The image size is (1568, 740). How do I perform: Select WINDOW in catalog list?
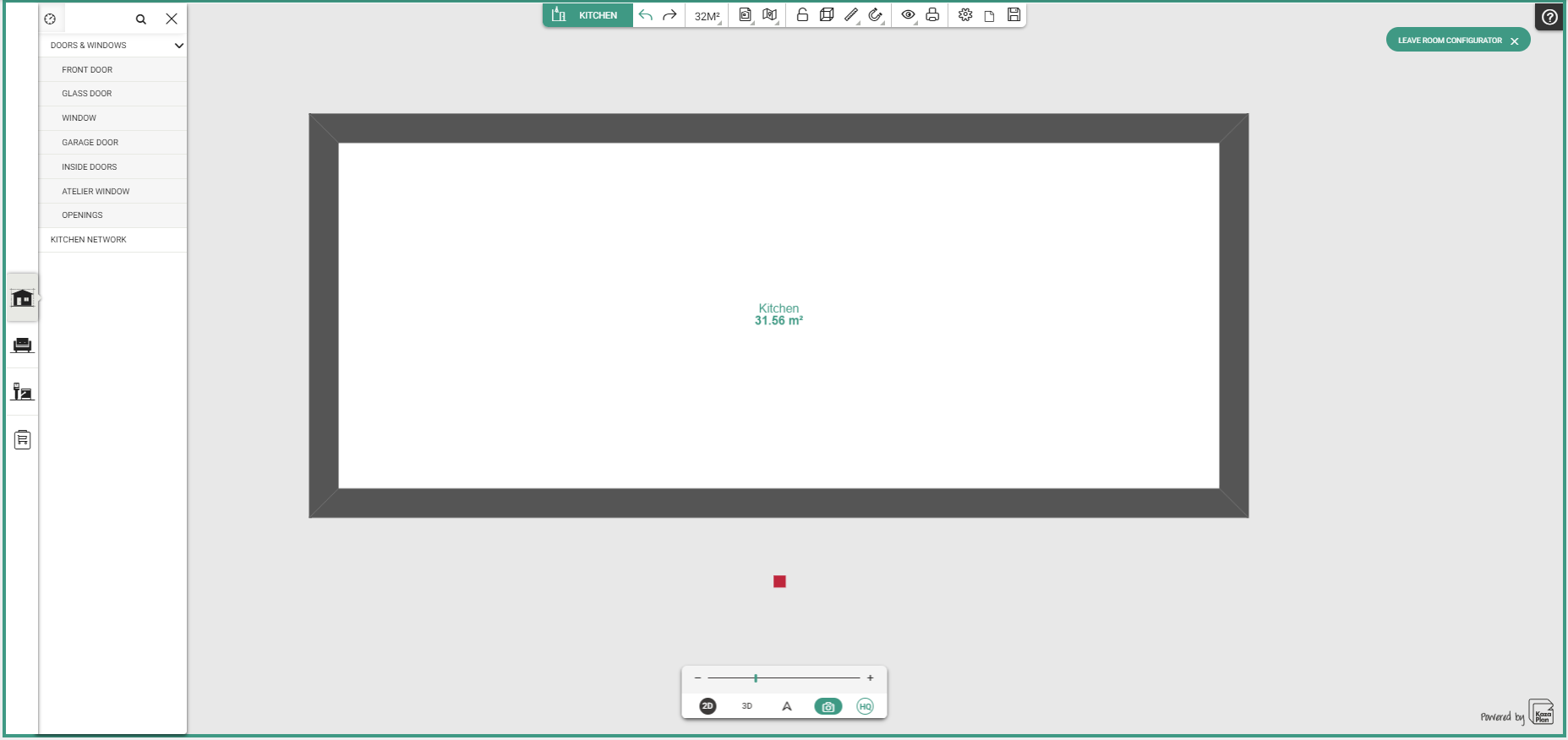coord(113,118)
